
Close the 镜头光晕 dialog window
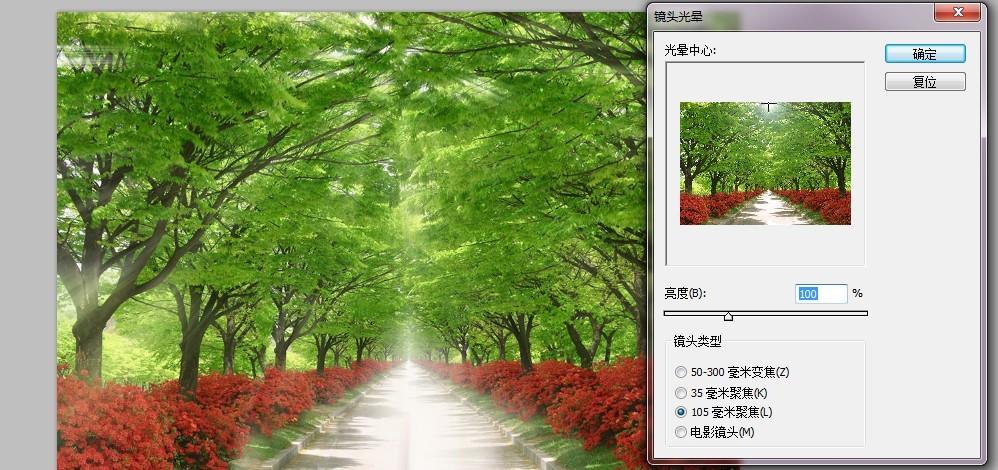pyautogui.click(x=956, y=12)
